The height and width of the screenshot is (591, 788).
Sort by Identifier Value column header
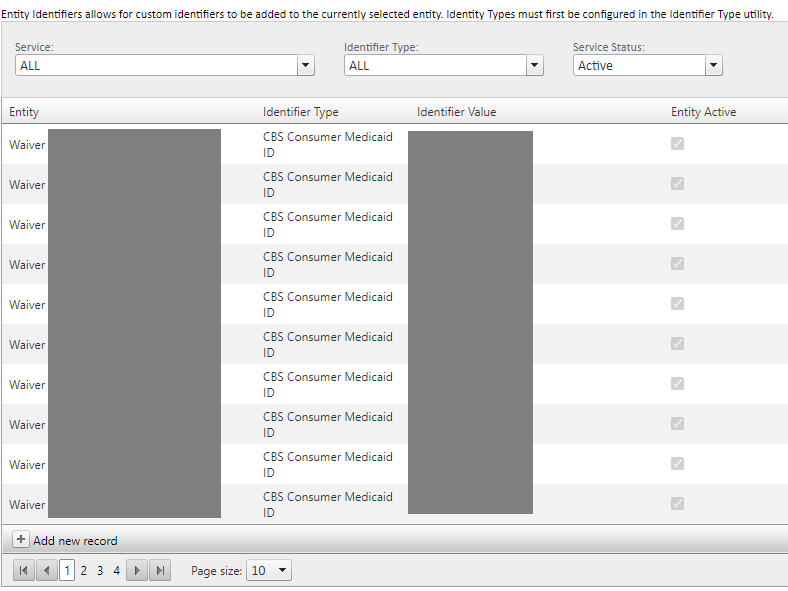coord(456,112)
